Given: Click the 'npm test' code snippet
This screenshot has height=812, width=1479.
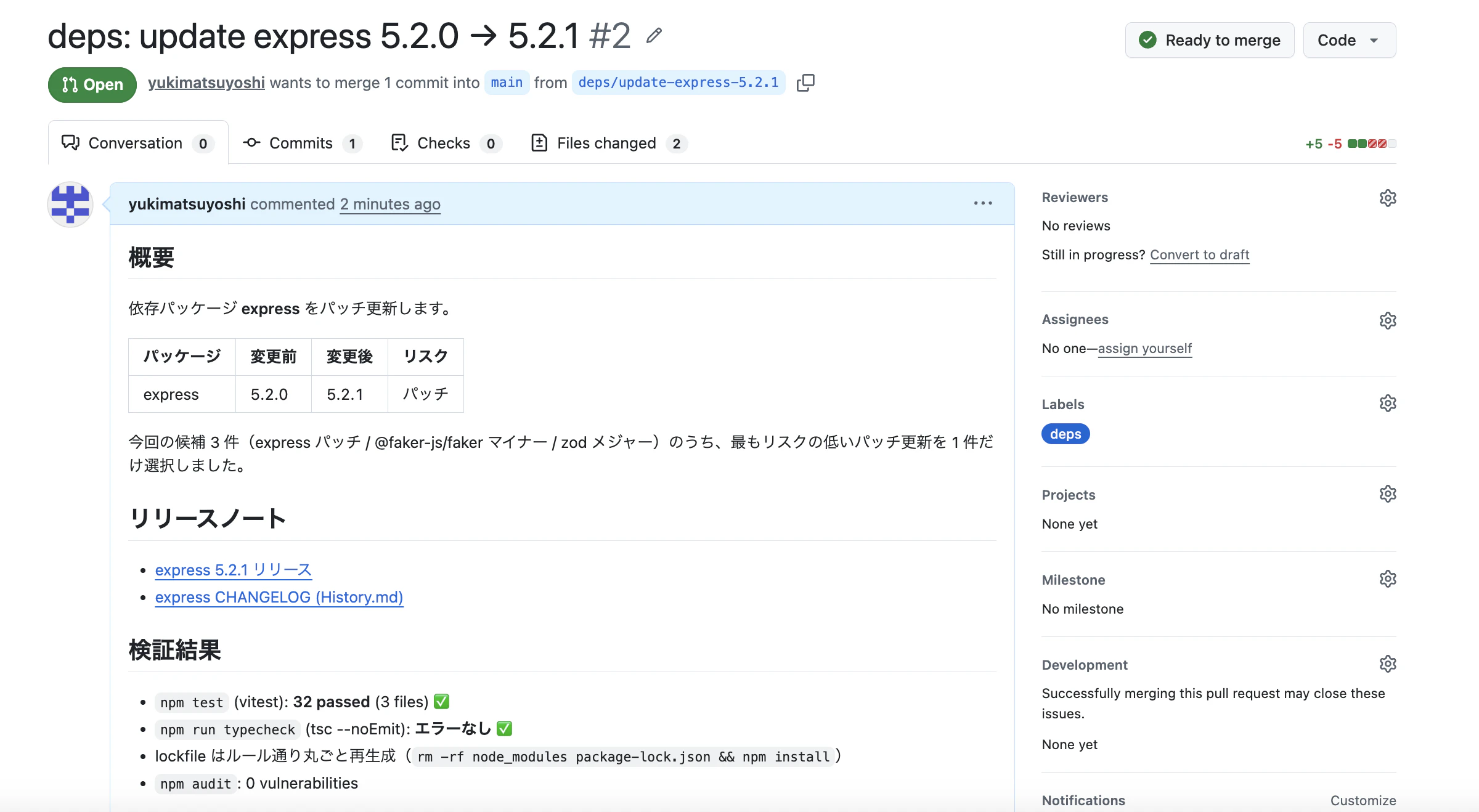Looking at the screenshot, I should (192, 702).
